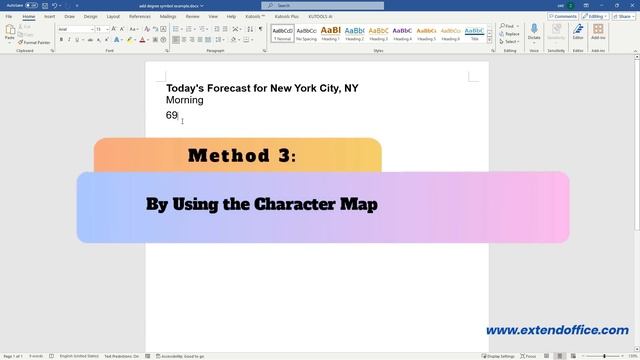Click the Search box in title bar
Screen dimensions: 640x360
pyautogui.click(x=322, y=5)
